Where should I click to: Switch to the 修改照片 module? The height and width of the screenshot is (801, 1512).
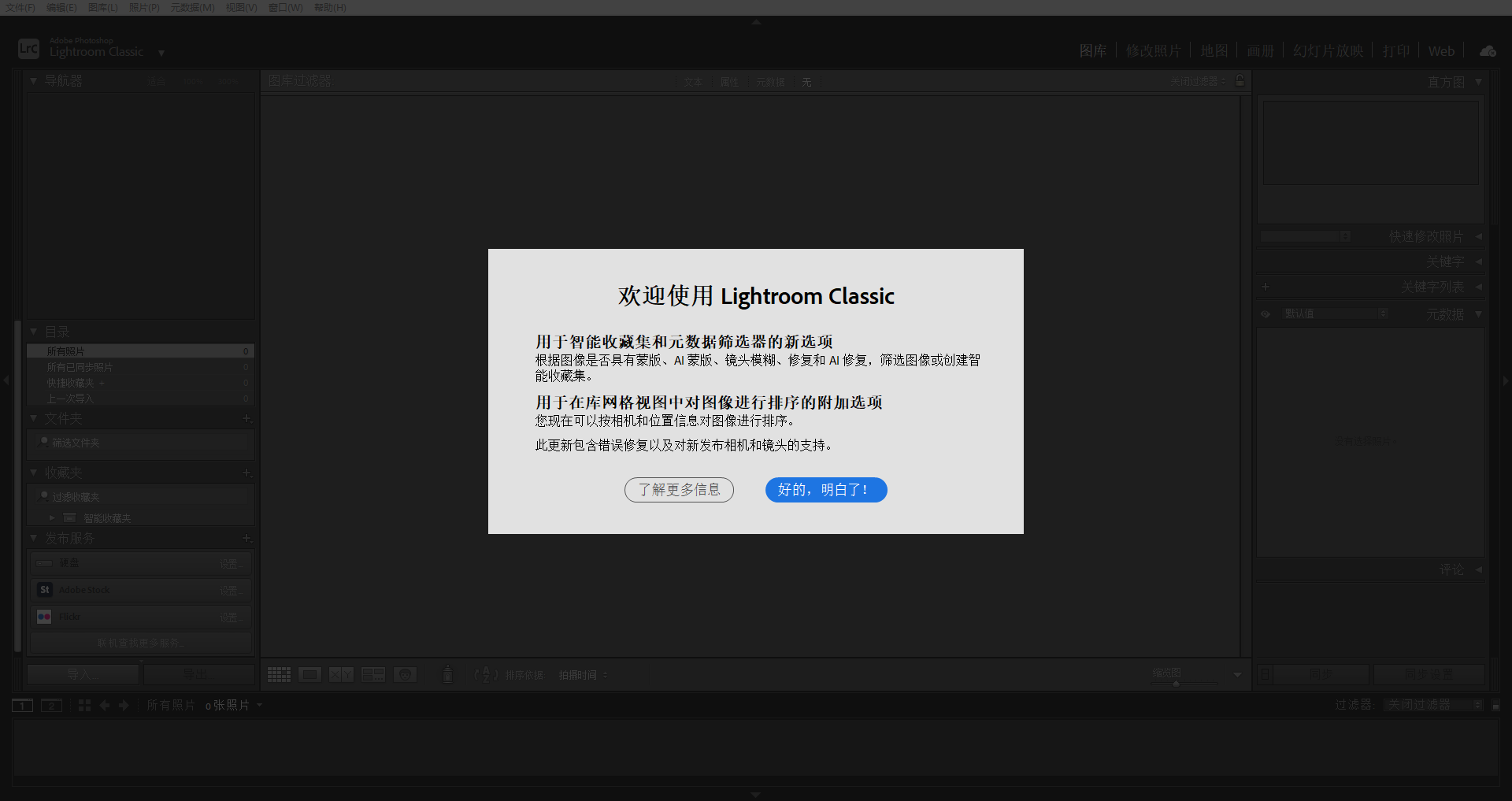point(1153,51)
